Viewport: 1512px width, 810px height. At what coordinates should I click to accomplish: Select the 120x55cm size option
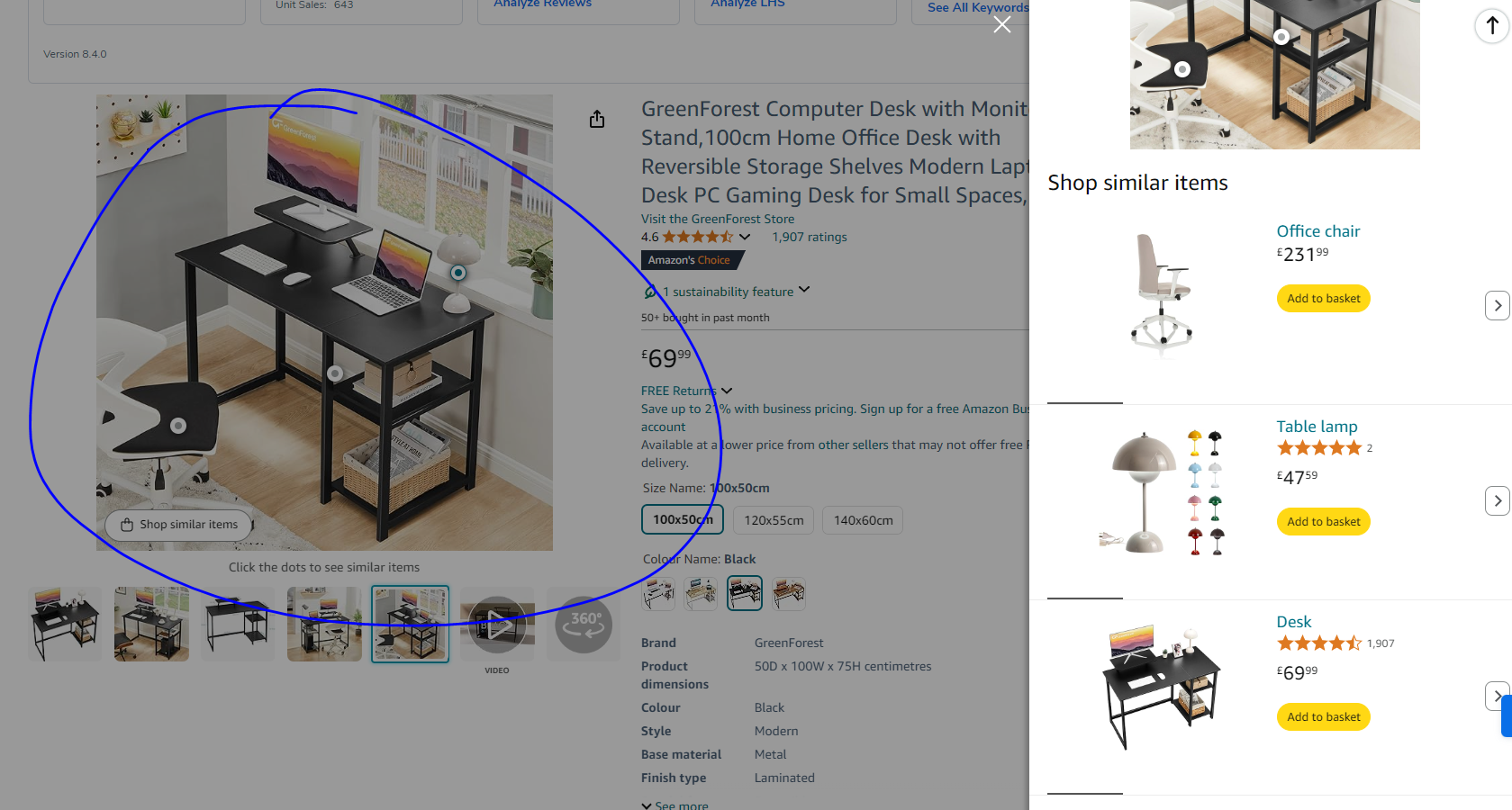pyautogui.click(x=774, y=520)
